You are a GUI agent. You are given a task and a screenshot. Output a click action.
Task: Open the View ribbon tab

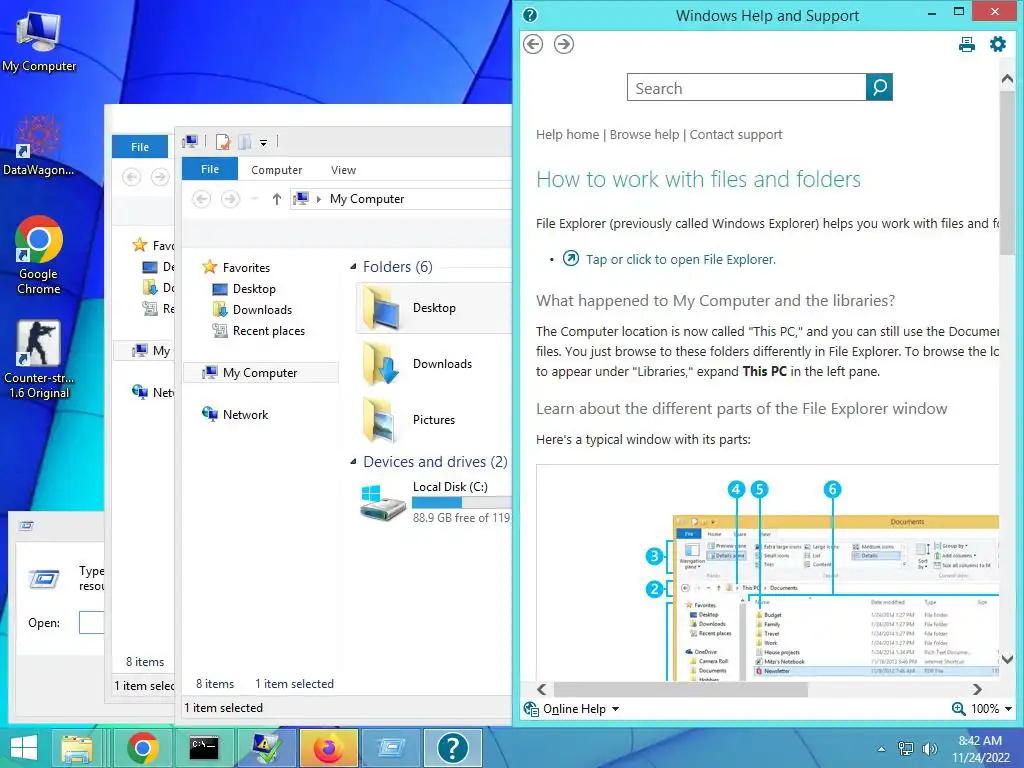343,170
